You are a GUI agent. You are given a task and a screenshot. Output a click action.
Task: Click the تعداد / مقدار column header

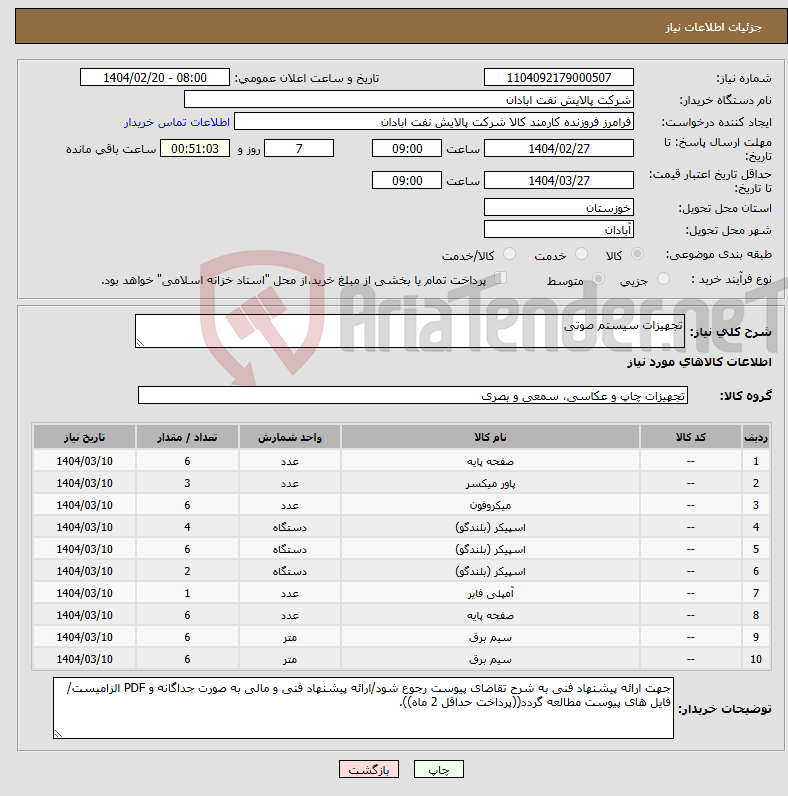[187, 438]
